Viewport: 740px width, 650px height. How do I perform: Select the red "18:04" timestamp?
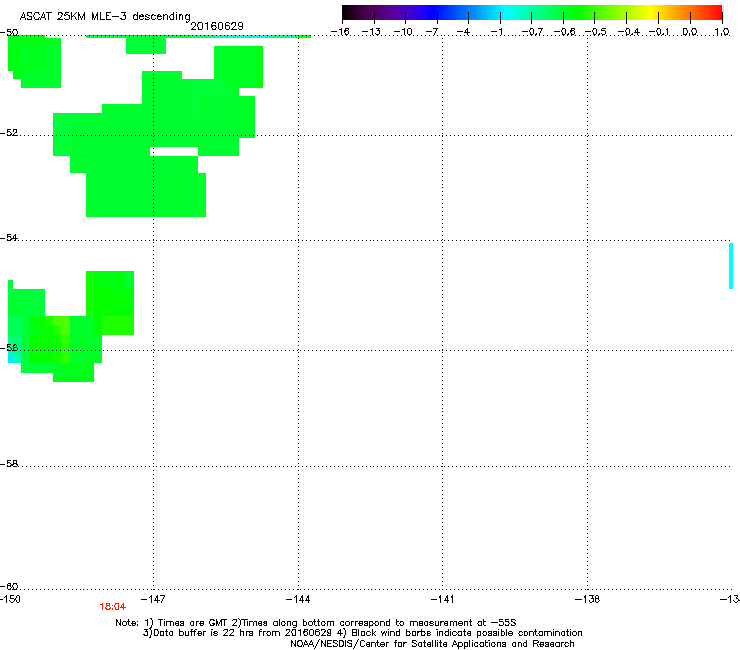[113, 607]
